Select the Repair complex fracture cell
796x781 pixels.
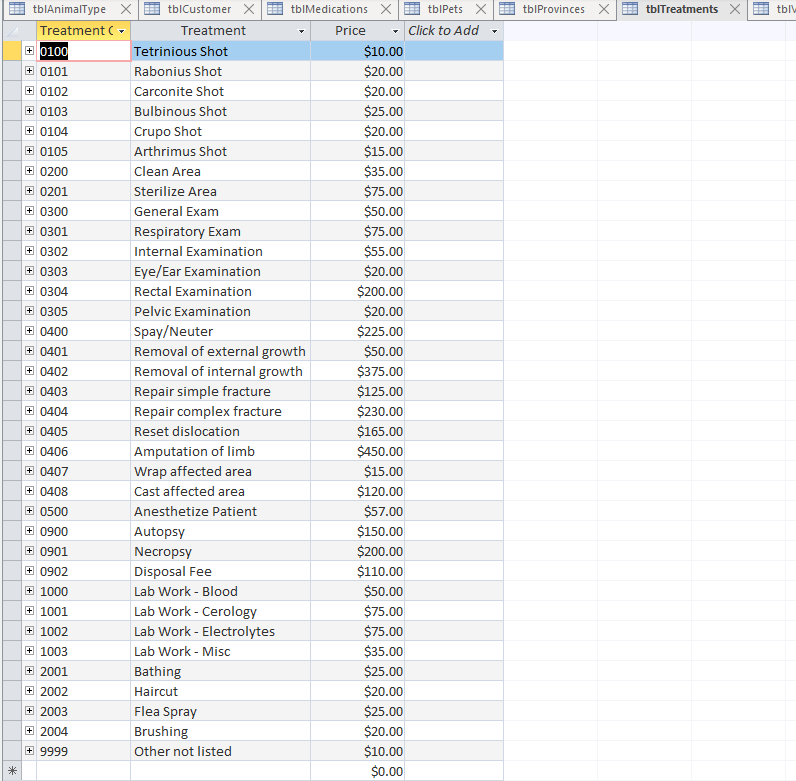220,411
